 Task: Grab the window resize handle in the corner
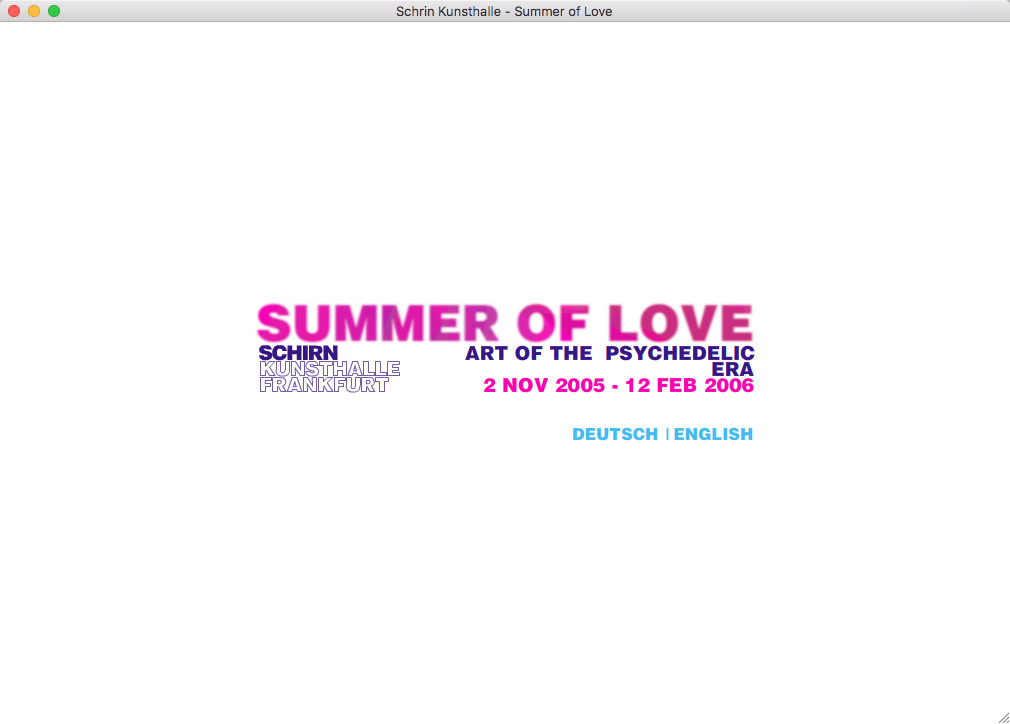1002,716
